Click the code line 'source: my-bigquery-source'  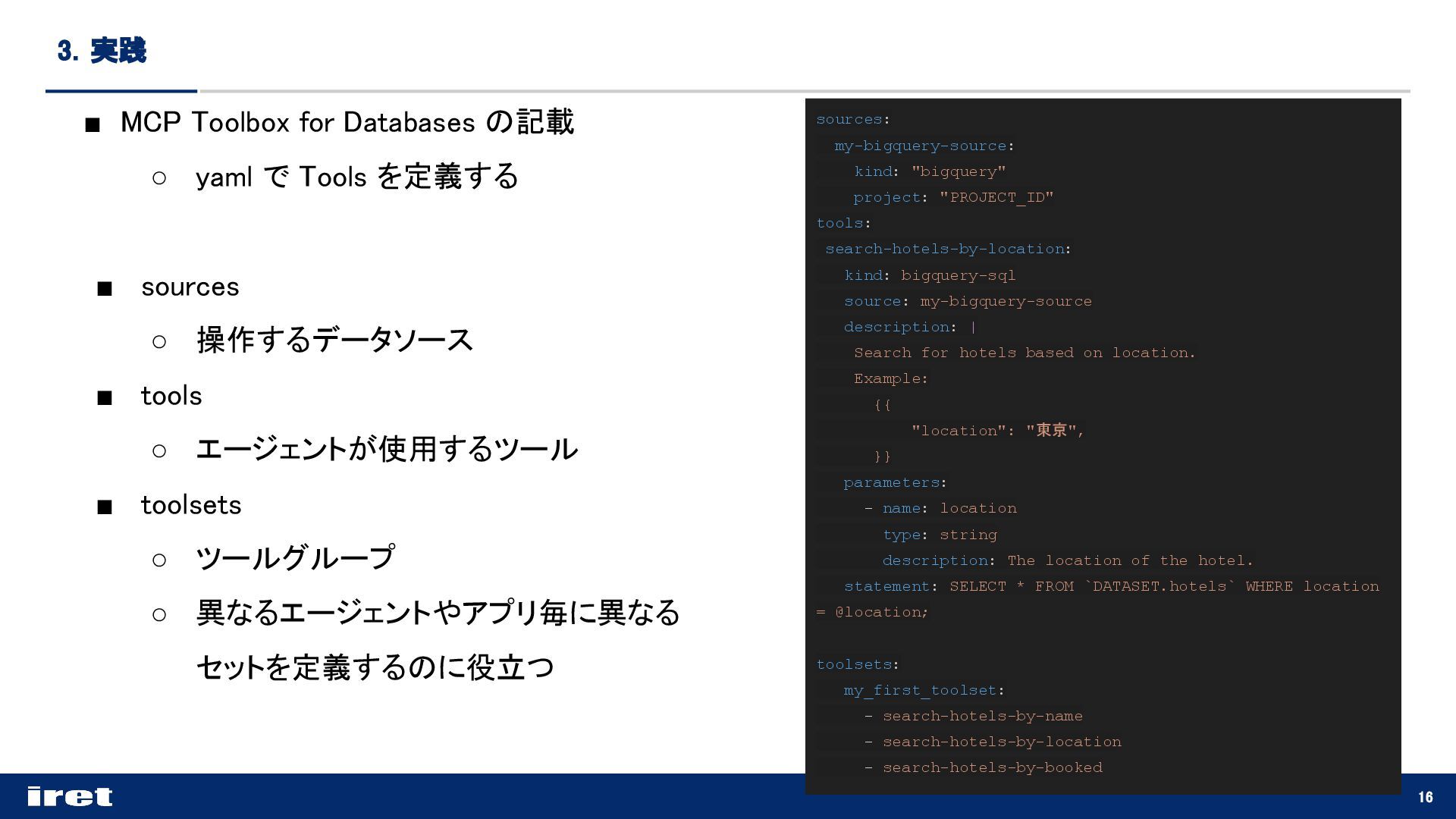(968, 301)
